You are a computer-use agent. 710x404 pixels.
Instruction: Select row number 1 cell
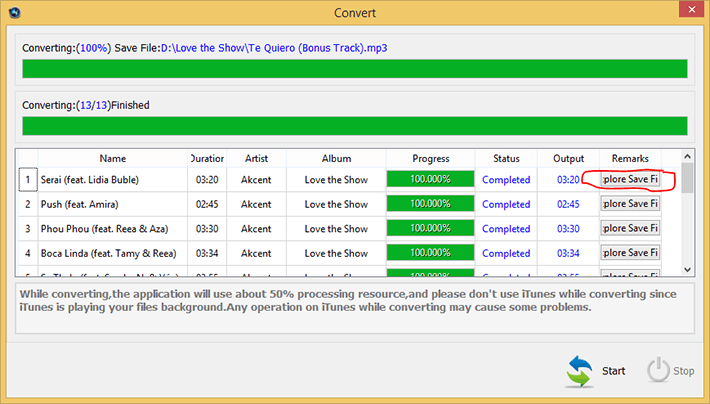pyautogui.click(x=28, y=180)
